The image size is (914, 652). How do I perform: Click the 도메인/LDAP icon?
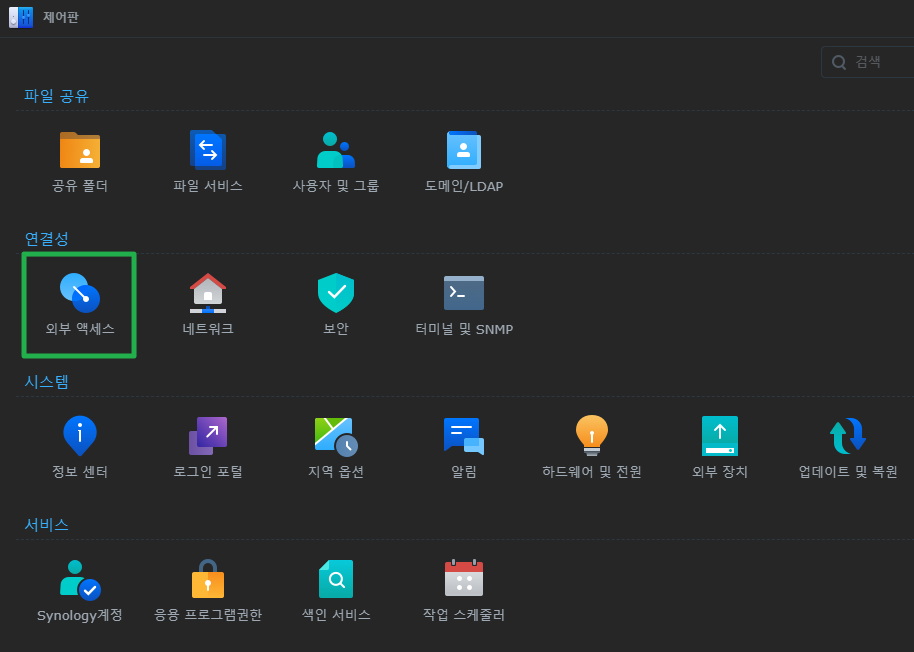464,151
